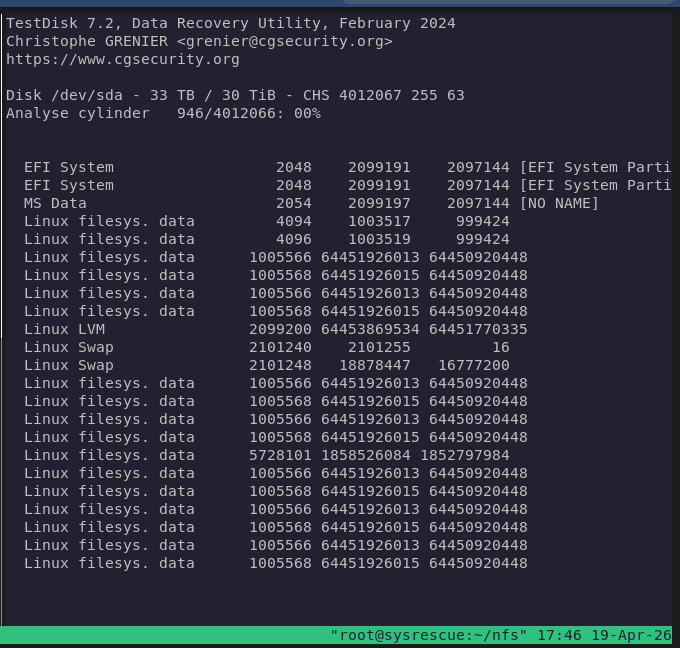Select end sector '1858526084'
Viewport: 680px width, 648px height.
pyautogui.click(x=366, y=455)
